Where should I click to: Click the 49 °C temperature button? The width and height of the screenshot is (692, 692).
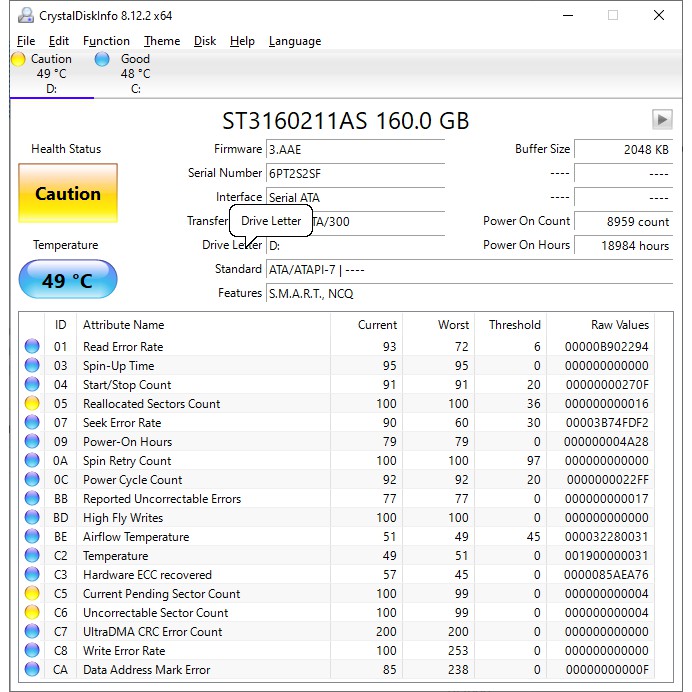pos(68,281)
